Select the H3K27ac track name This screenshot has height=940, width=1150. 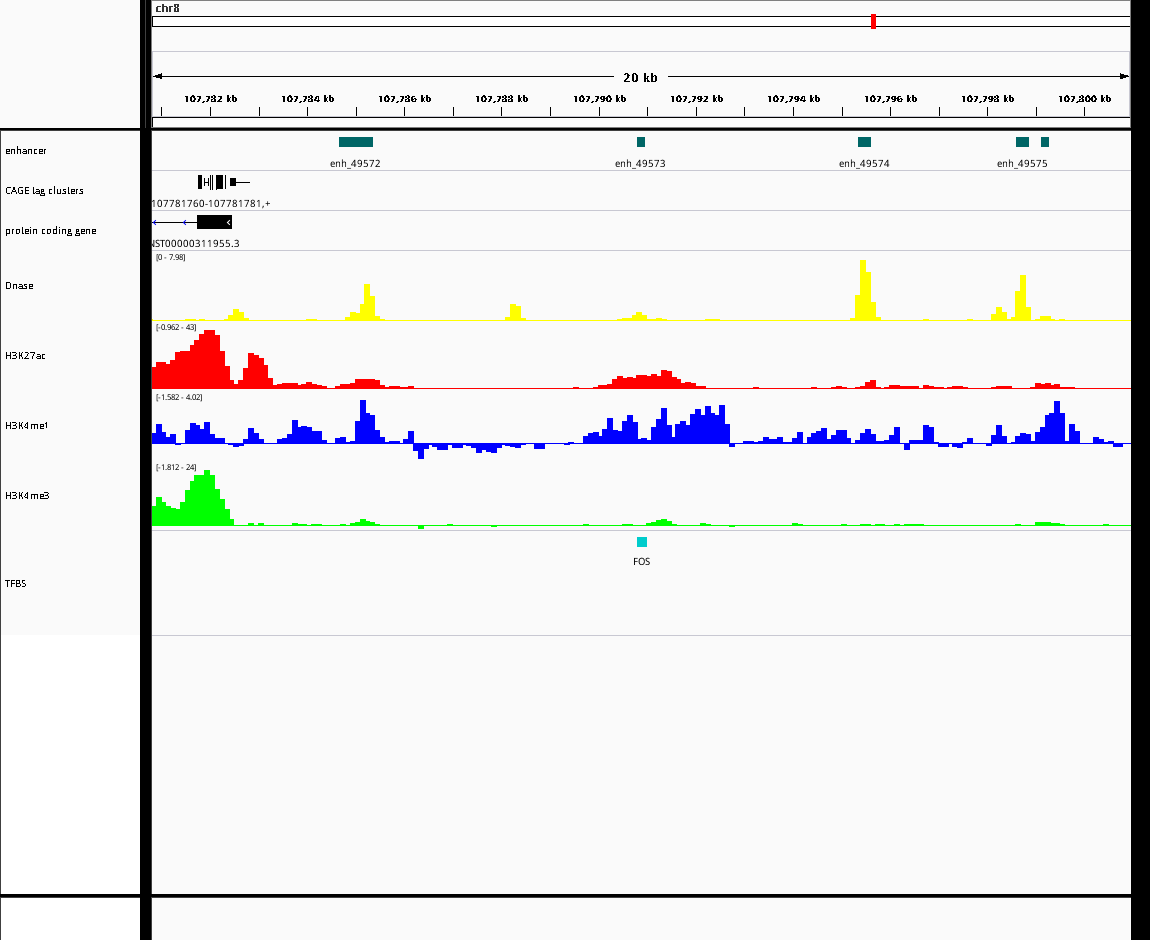coord(25,356)
